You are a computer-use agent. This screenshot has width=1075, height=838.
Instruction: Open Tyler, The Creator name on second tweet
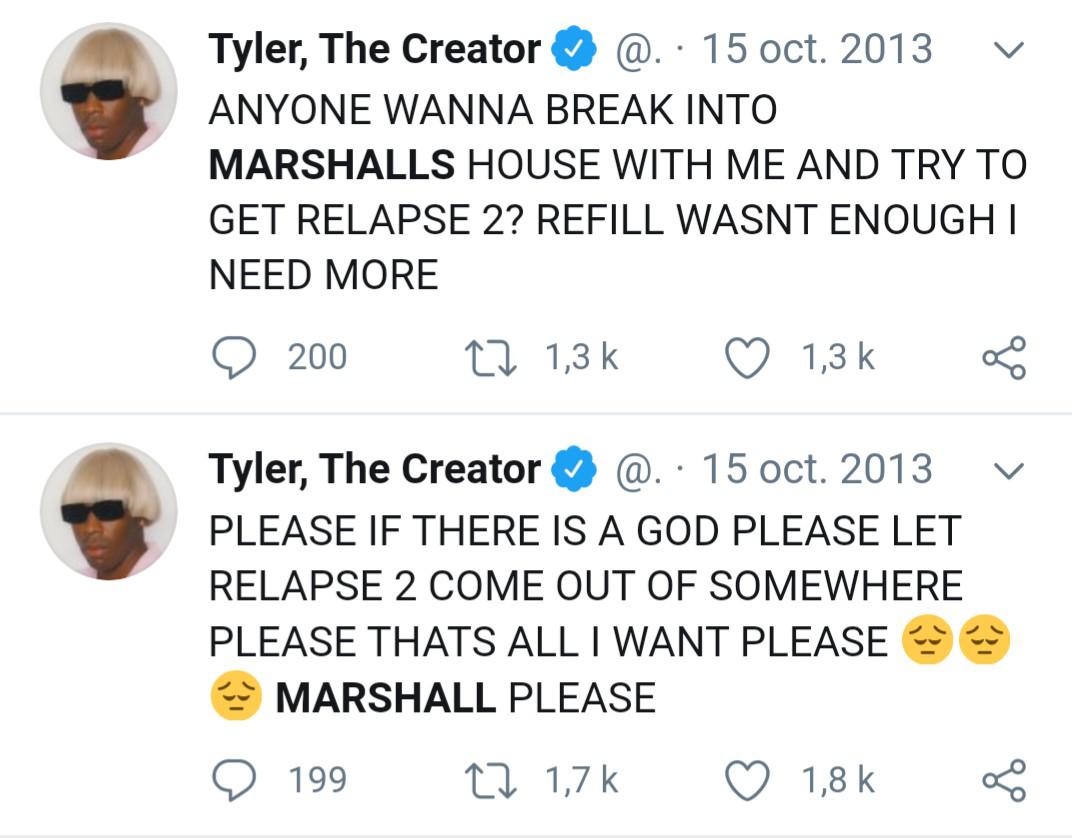tap(374, 469)
